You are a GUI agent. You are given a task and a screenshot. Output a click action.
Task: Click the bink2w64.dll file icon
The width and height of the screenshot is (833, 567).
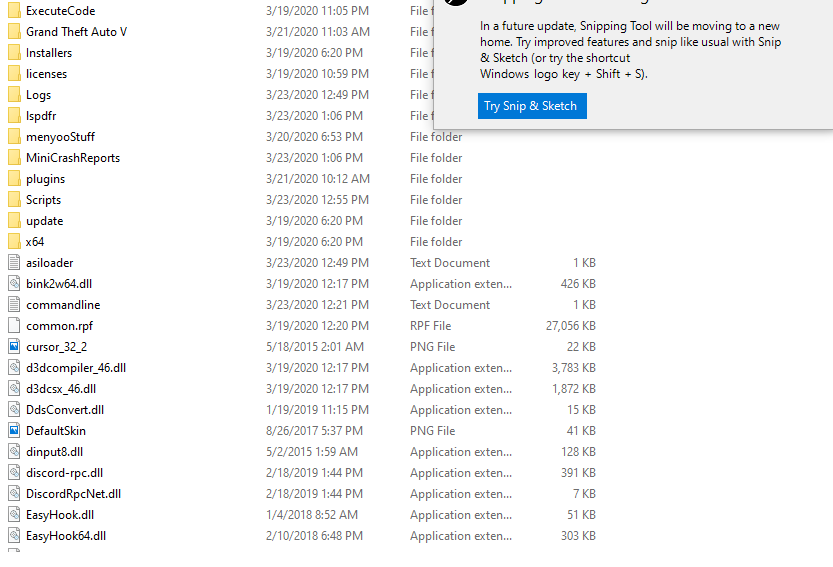13,284
